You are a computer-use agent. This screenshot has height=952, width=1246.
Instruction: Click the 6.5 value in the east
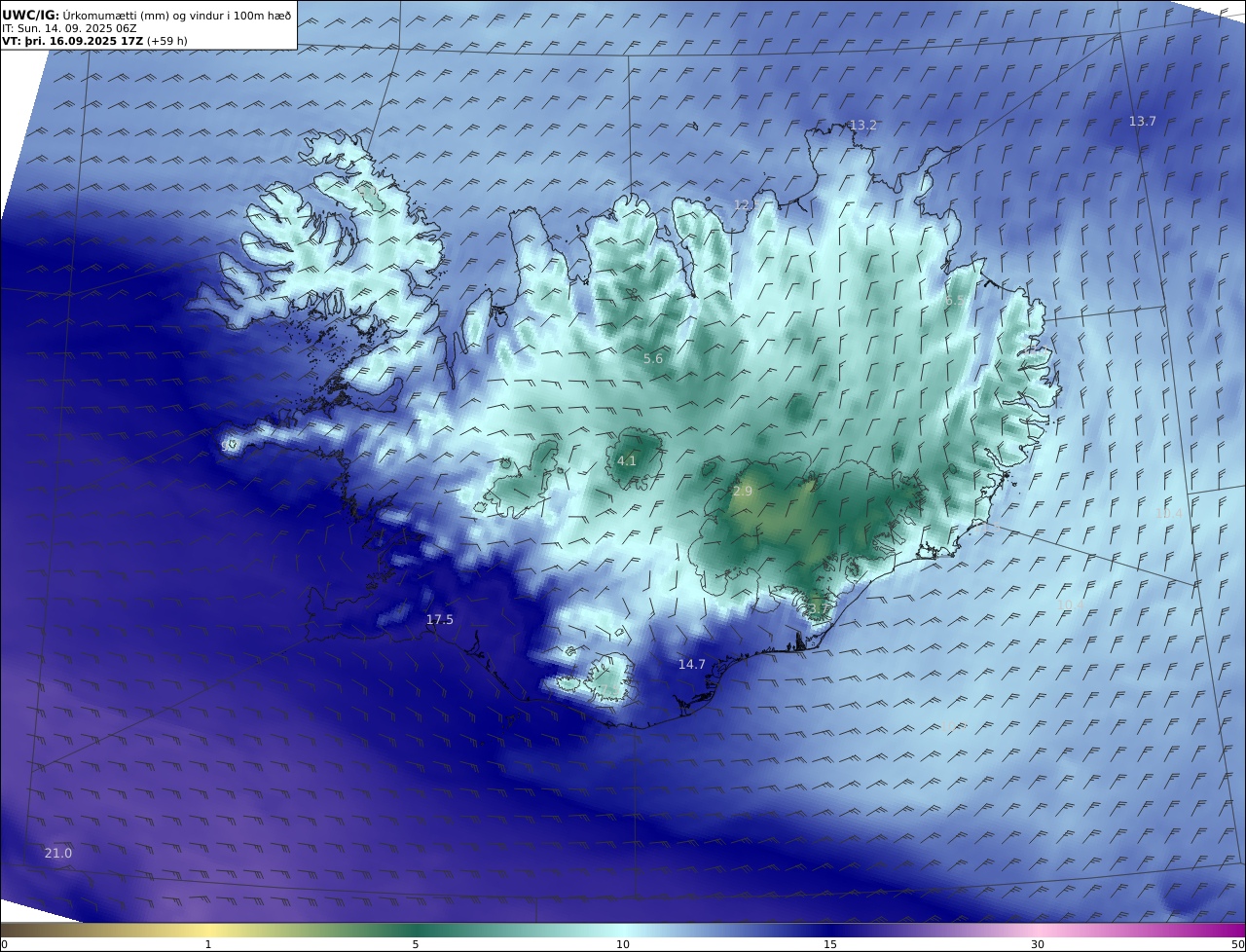954,301
